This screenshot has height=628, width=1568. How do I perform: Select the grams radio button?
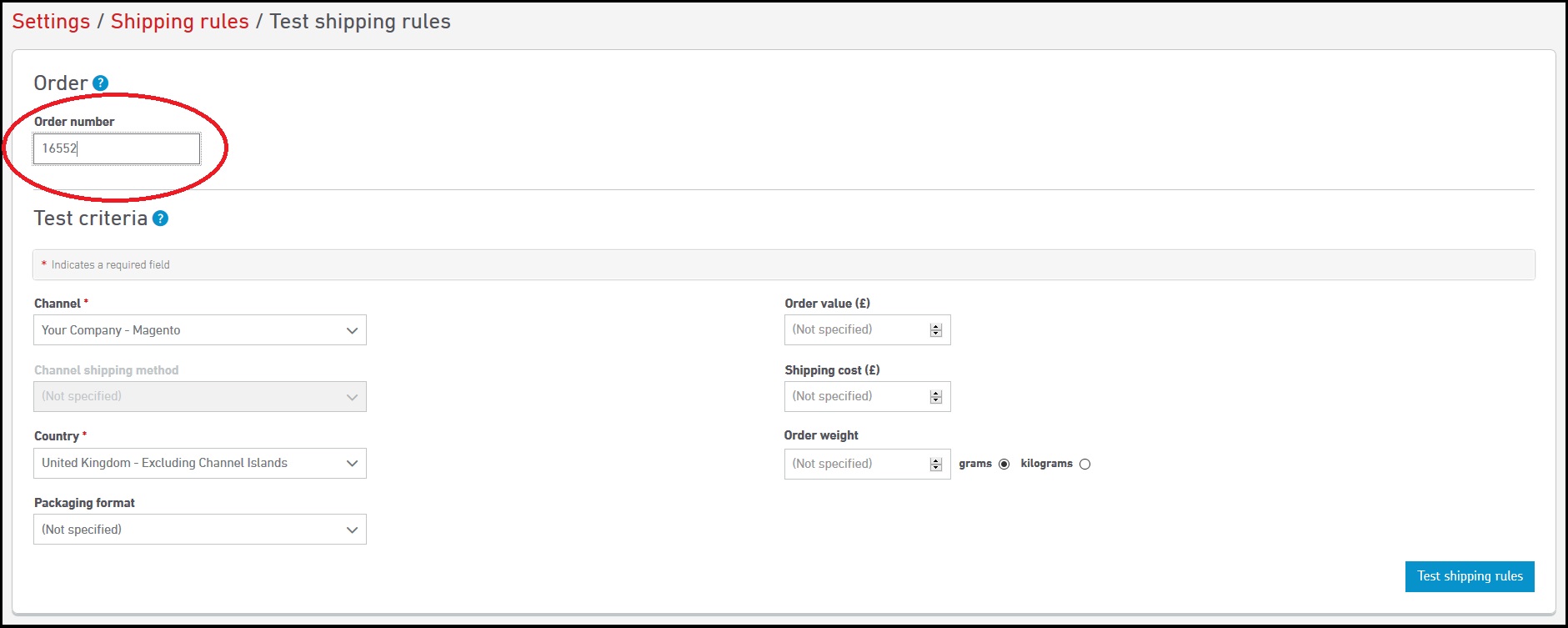point(1004,465)
